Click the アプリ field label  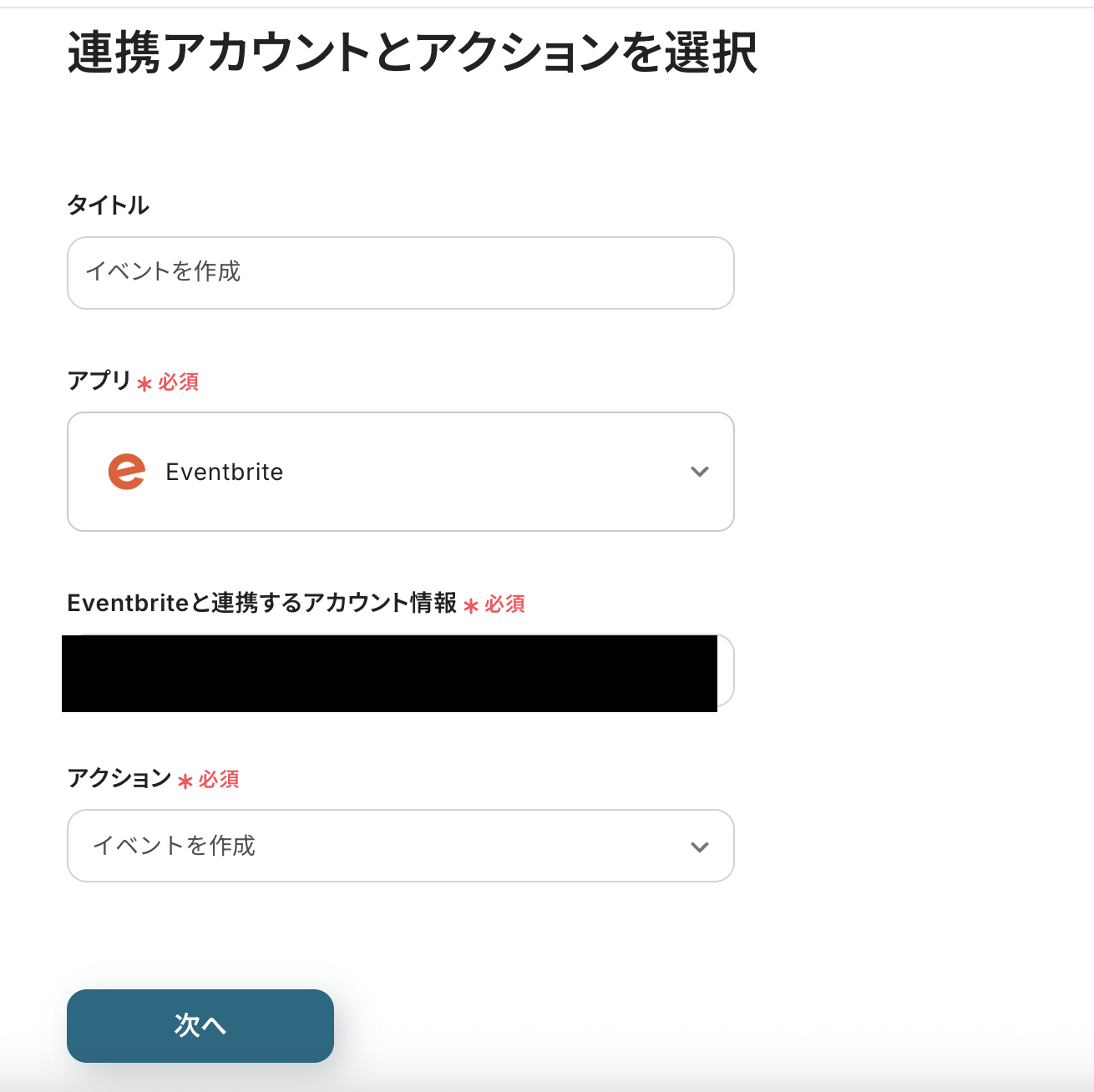(x=99, y=381)
